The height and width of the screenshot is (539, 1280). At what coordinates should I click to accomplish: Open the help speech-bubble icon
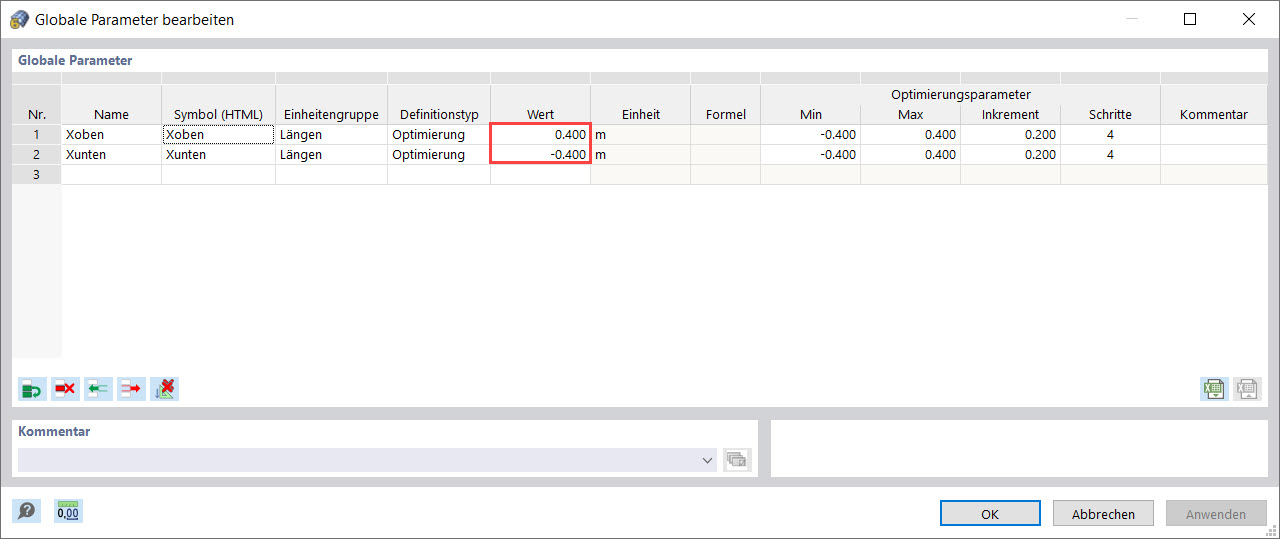[x=27, y=511]
